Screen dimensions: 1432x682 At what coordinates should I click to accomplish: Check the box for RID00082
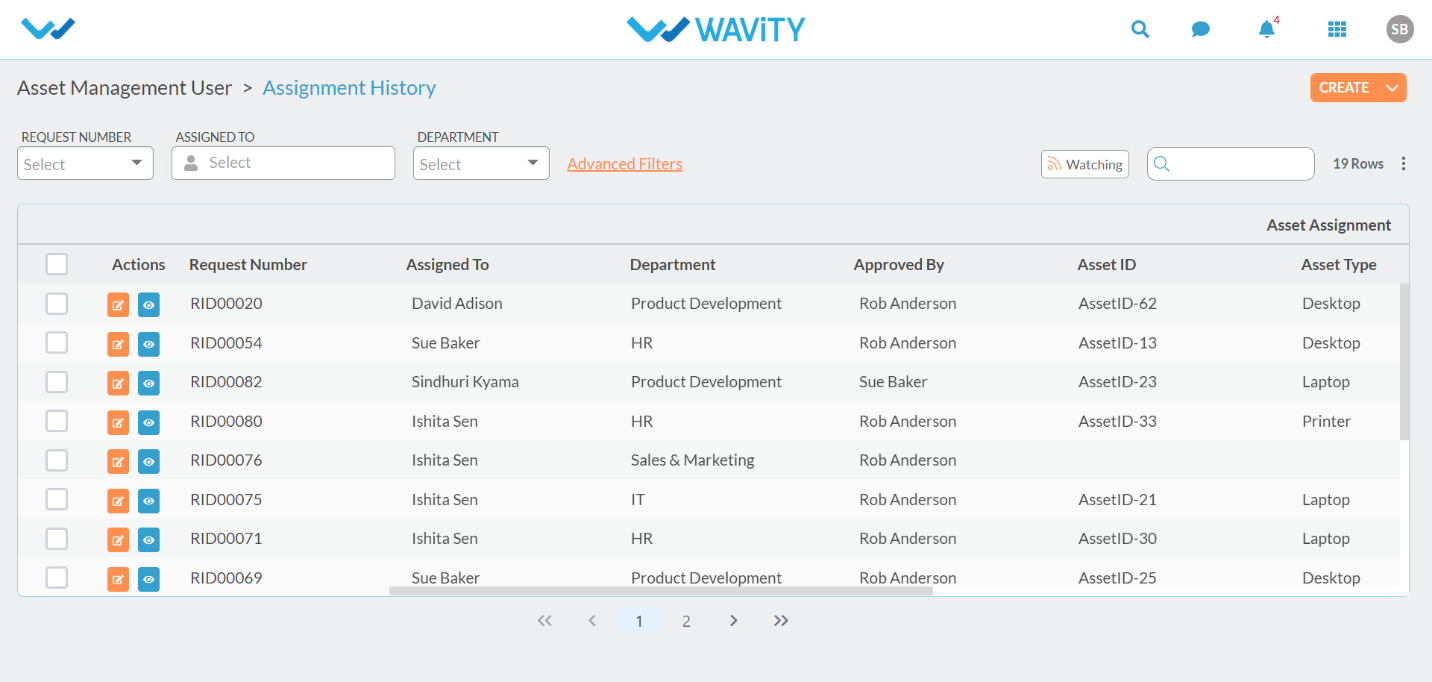57,382
